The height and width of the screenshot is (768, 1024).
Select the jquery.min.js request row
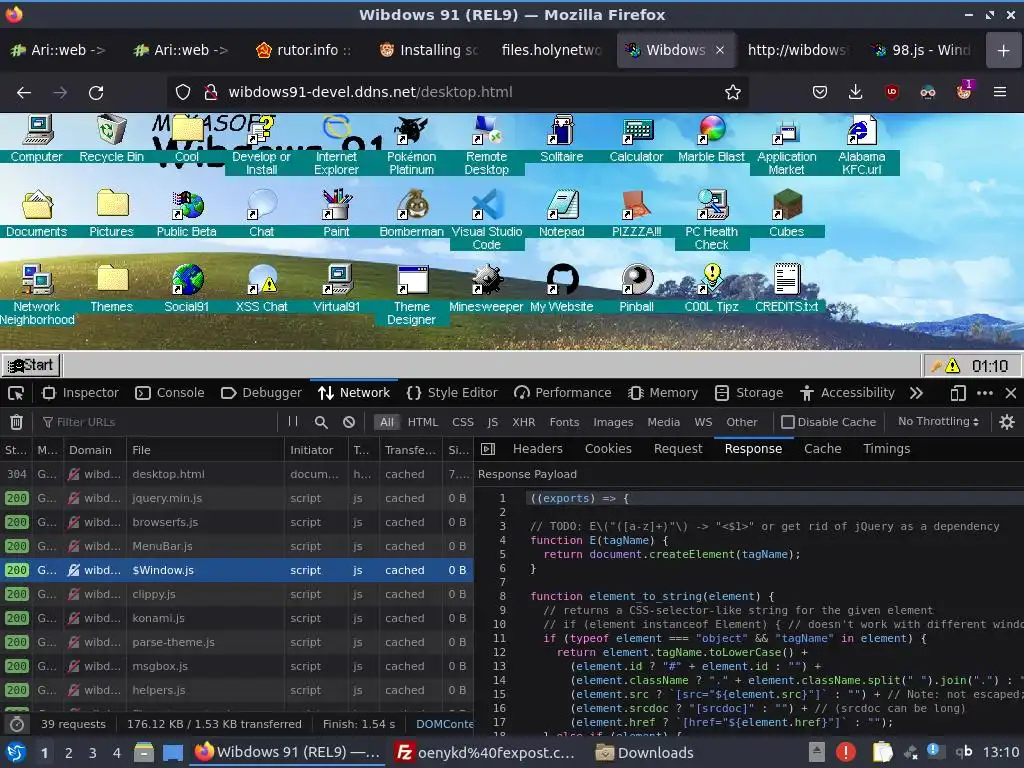(236, 498)
